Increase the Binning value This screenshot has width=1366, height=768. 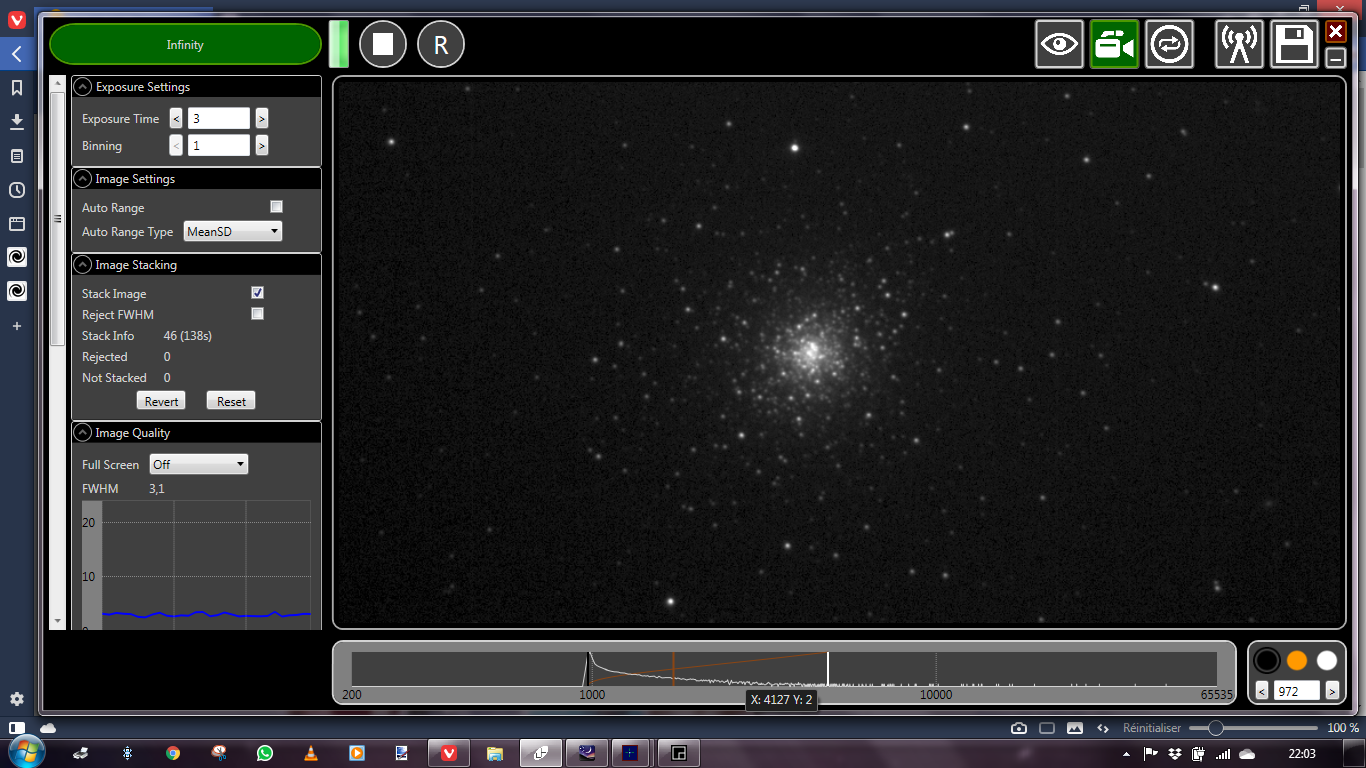261,146
